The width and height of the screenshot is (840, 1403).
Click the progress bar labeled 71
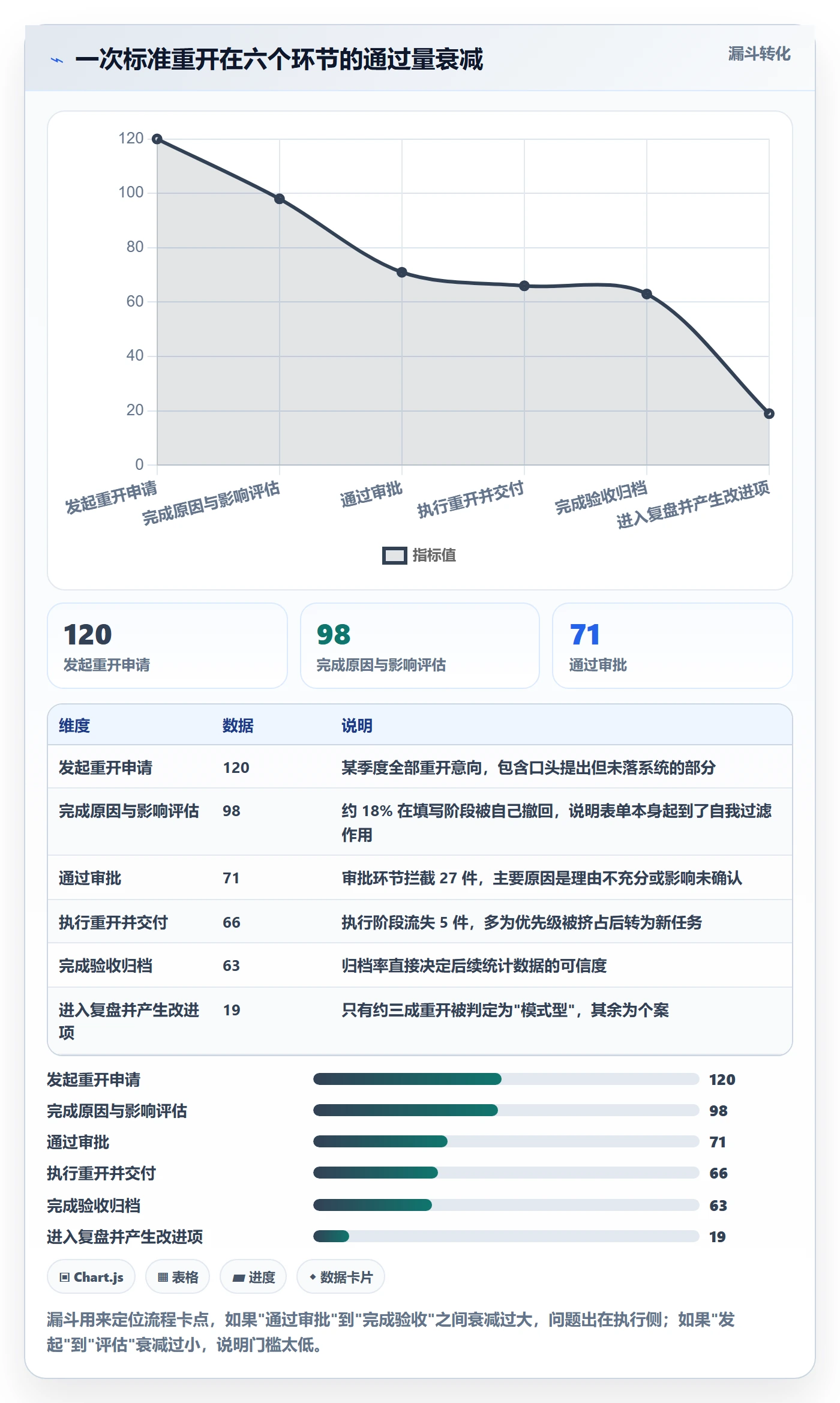[x=506, y=1141]
